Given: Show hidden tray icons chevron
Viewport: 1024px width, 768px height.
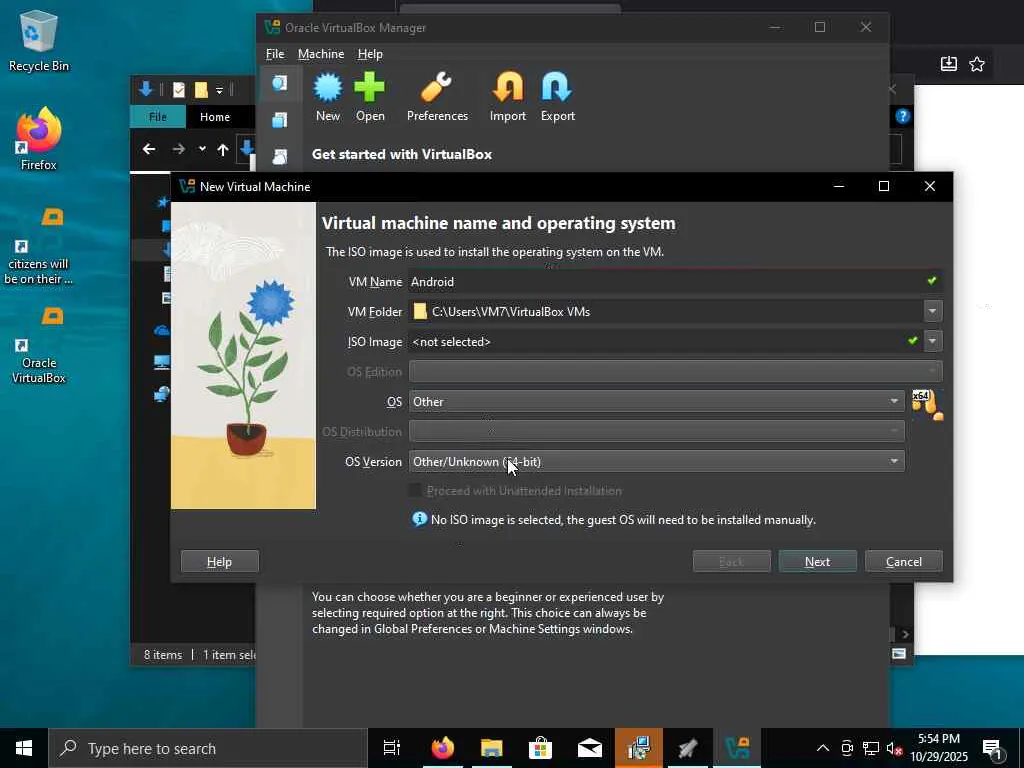Looking at the screenshot, I should click(x=823, y=748).
